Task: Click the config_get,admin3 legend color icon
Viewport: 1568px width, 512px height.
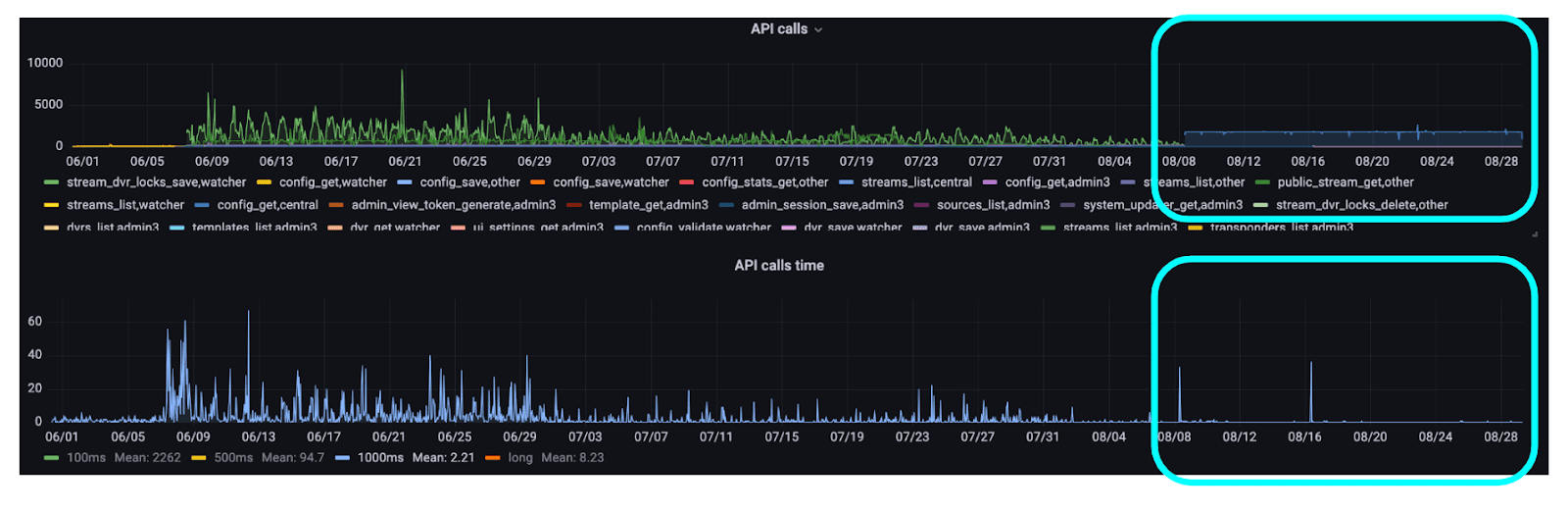Action: (x=990, y=182)
